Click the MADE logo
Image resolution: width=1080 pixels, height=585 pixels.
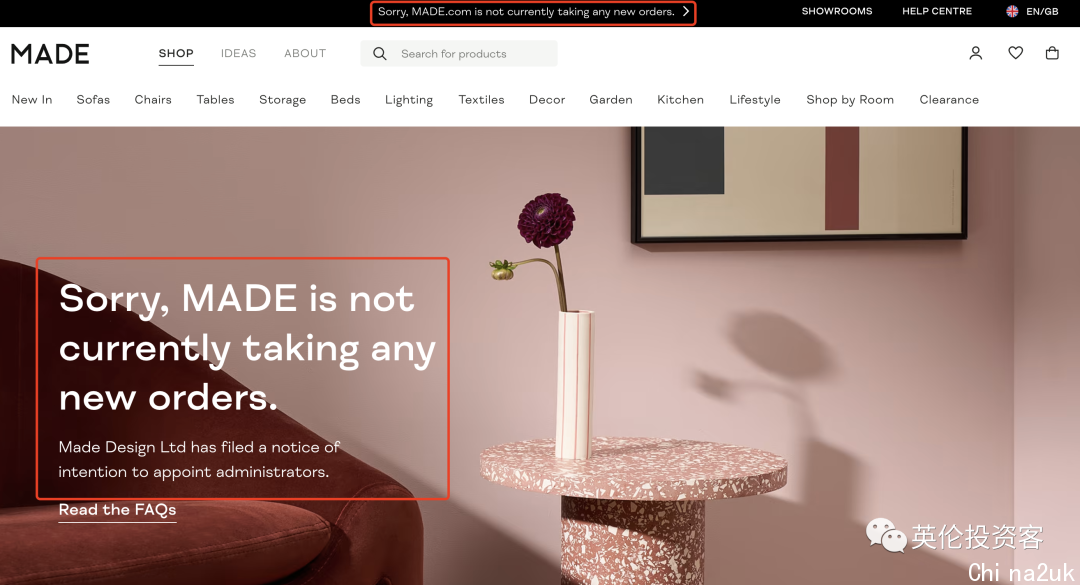click(x=50, y=54)
